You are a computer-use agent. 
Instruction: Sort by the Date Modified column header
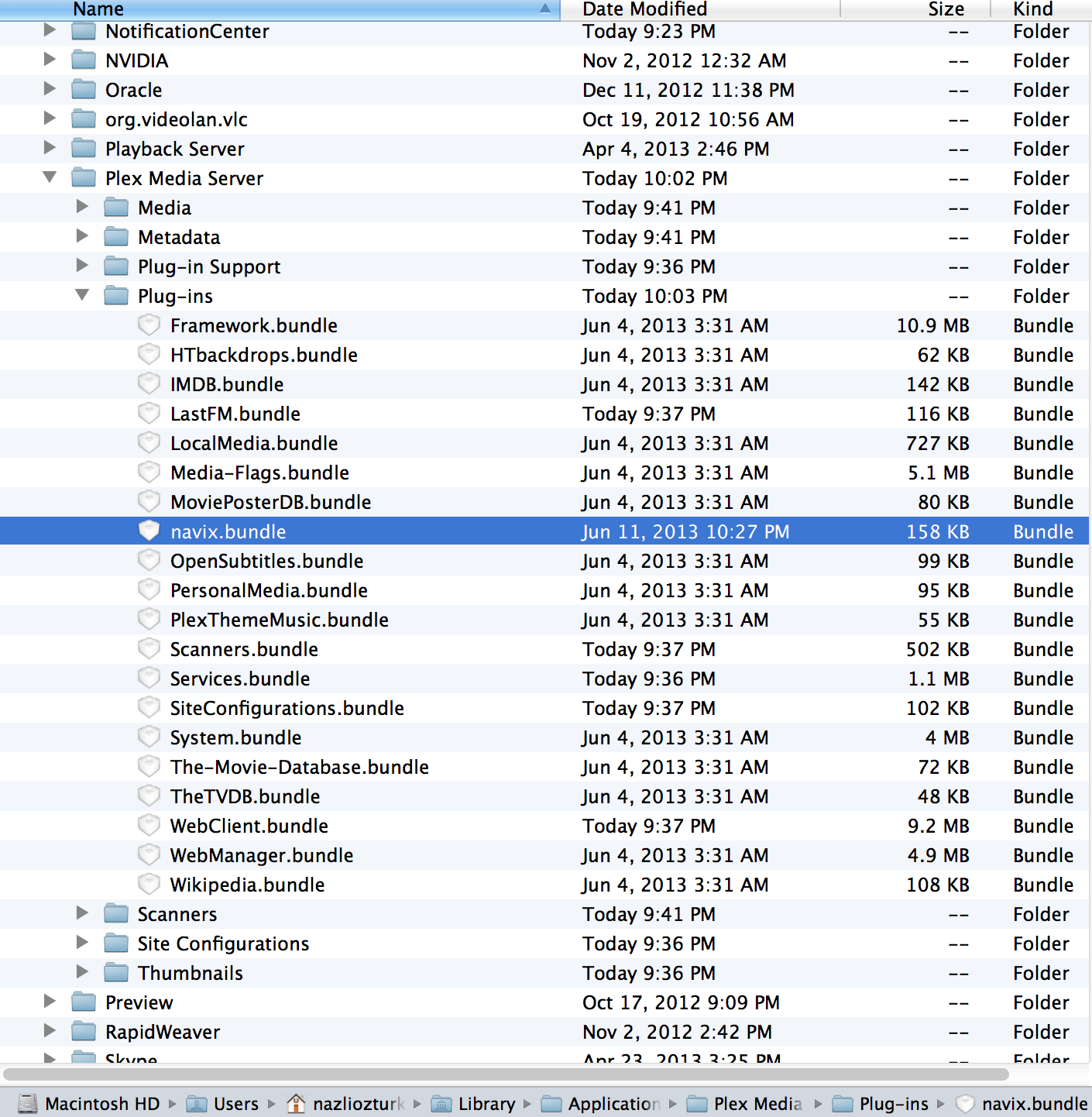700,9
